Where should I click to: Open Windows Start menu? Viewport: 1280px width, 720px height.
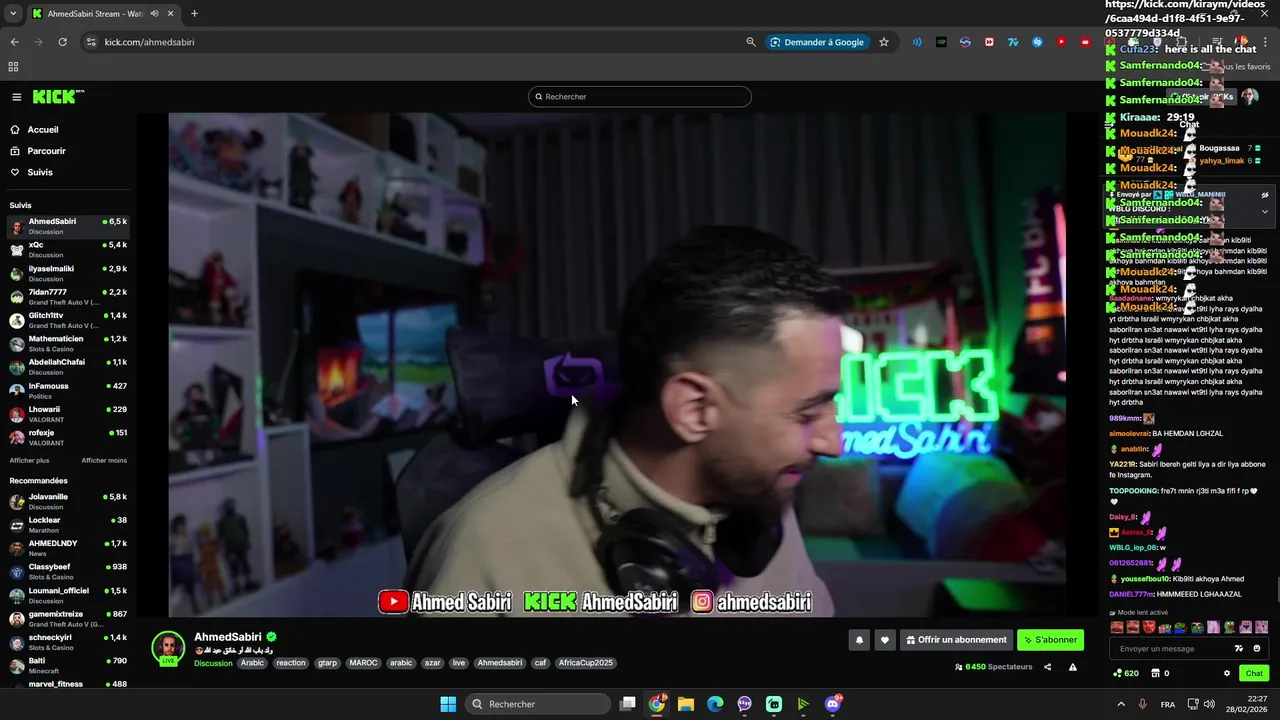pos(448,704)
